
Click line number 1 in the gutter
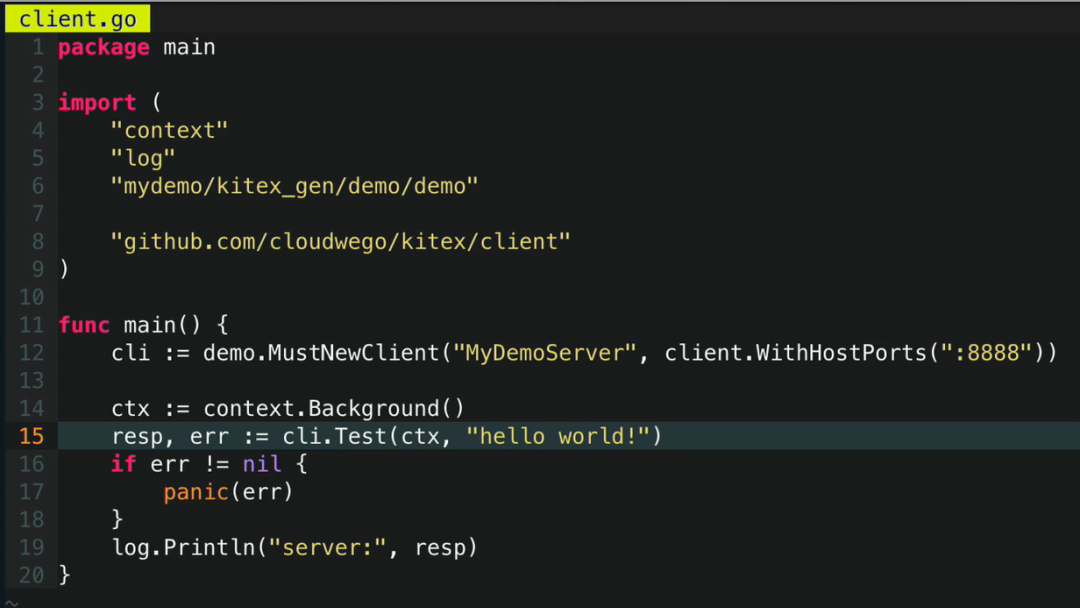(37, 47)
